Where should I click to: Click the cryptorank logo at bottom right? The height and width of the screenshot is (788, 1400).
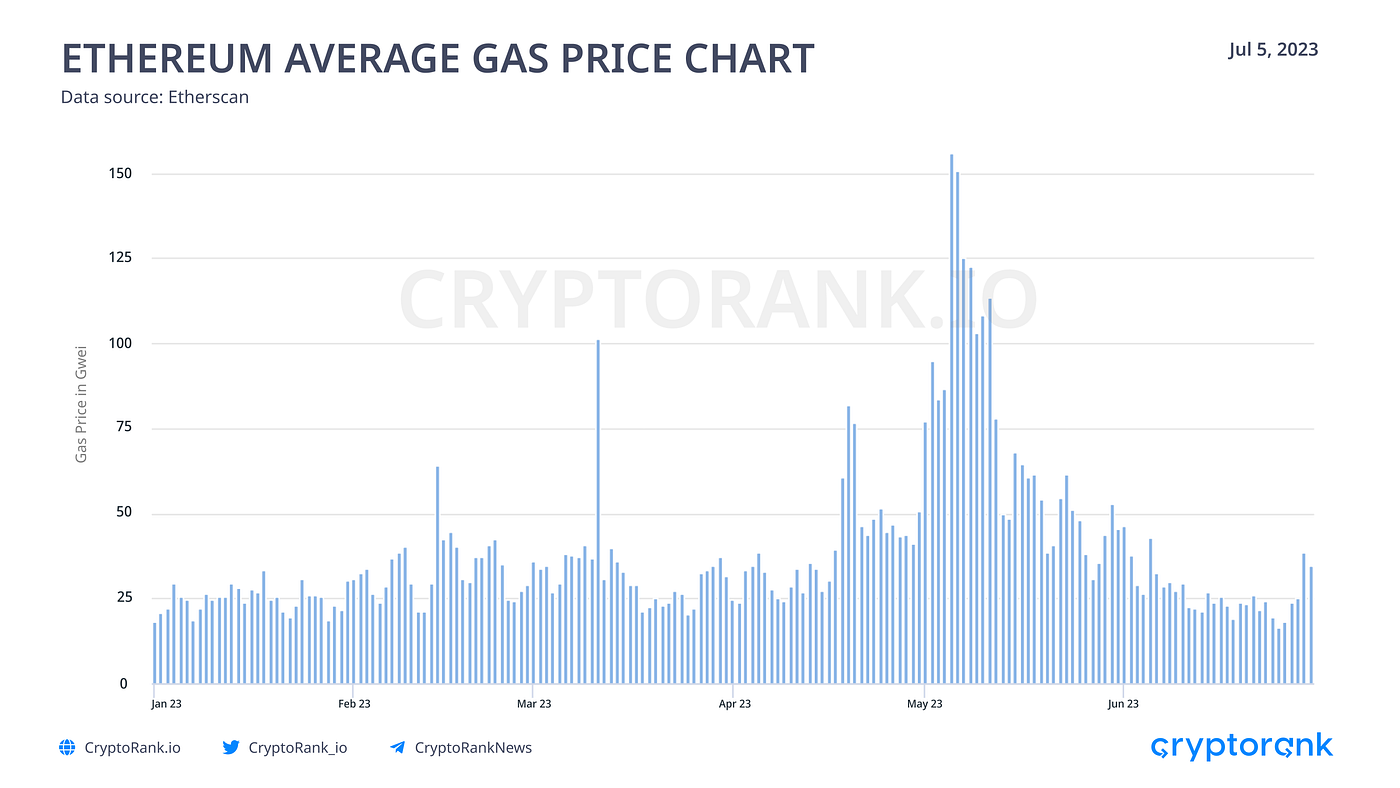coord(1241,746)
